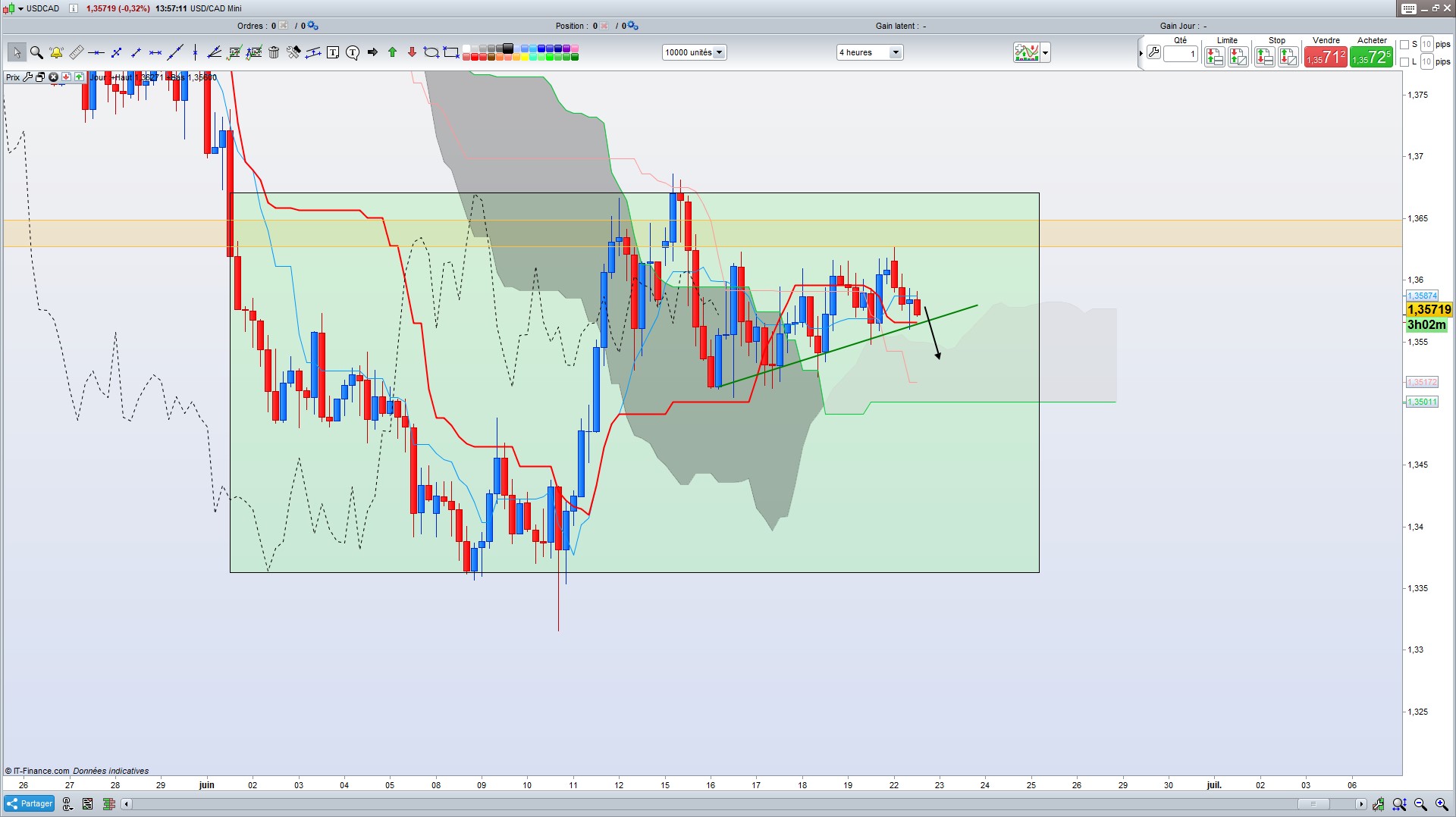Viewport: 1456px width, 817px height.
Task: Select the boxed text annotation tool
Action: [333, 52]
